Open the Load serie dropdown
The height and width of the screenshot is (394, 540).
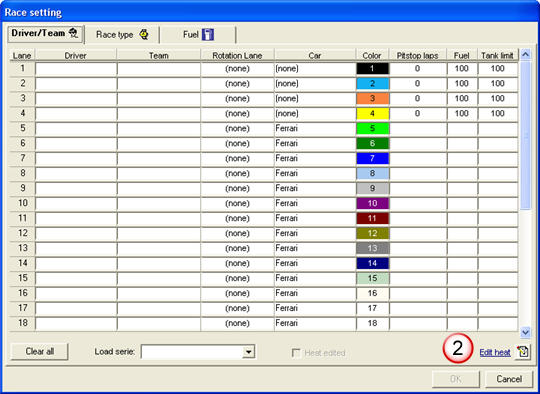click(248, 352)
